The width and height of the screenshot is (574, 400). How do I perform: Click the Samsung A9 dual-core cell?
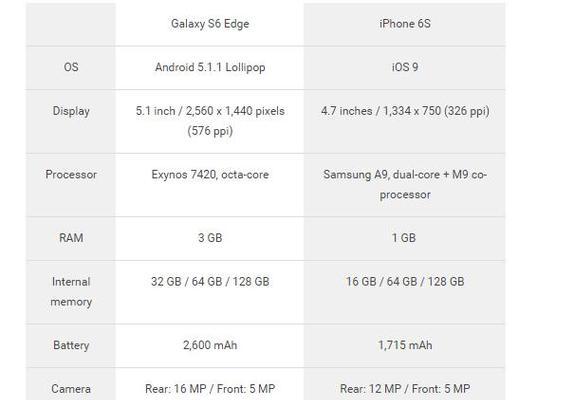(405, 184)
